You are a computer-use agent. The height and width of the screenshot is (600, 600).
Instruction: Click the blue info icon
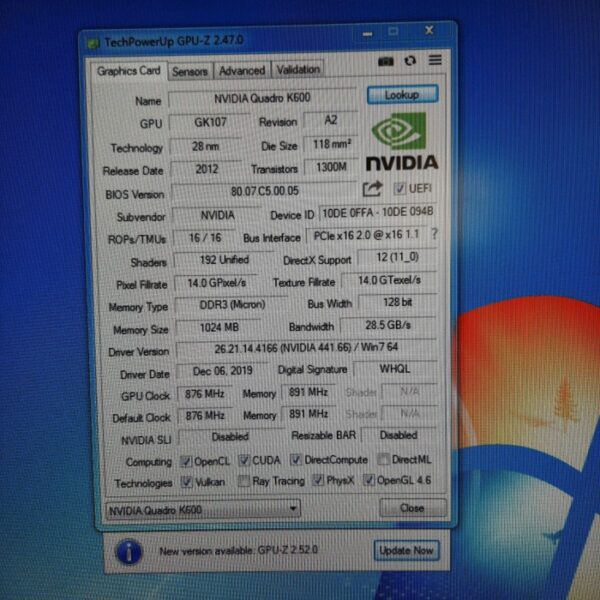[x=128, y=551]
